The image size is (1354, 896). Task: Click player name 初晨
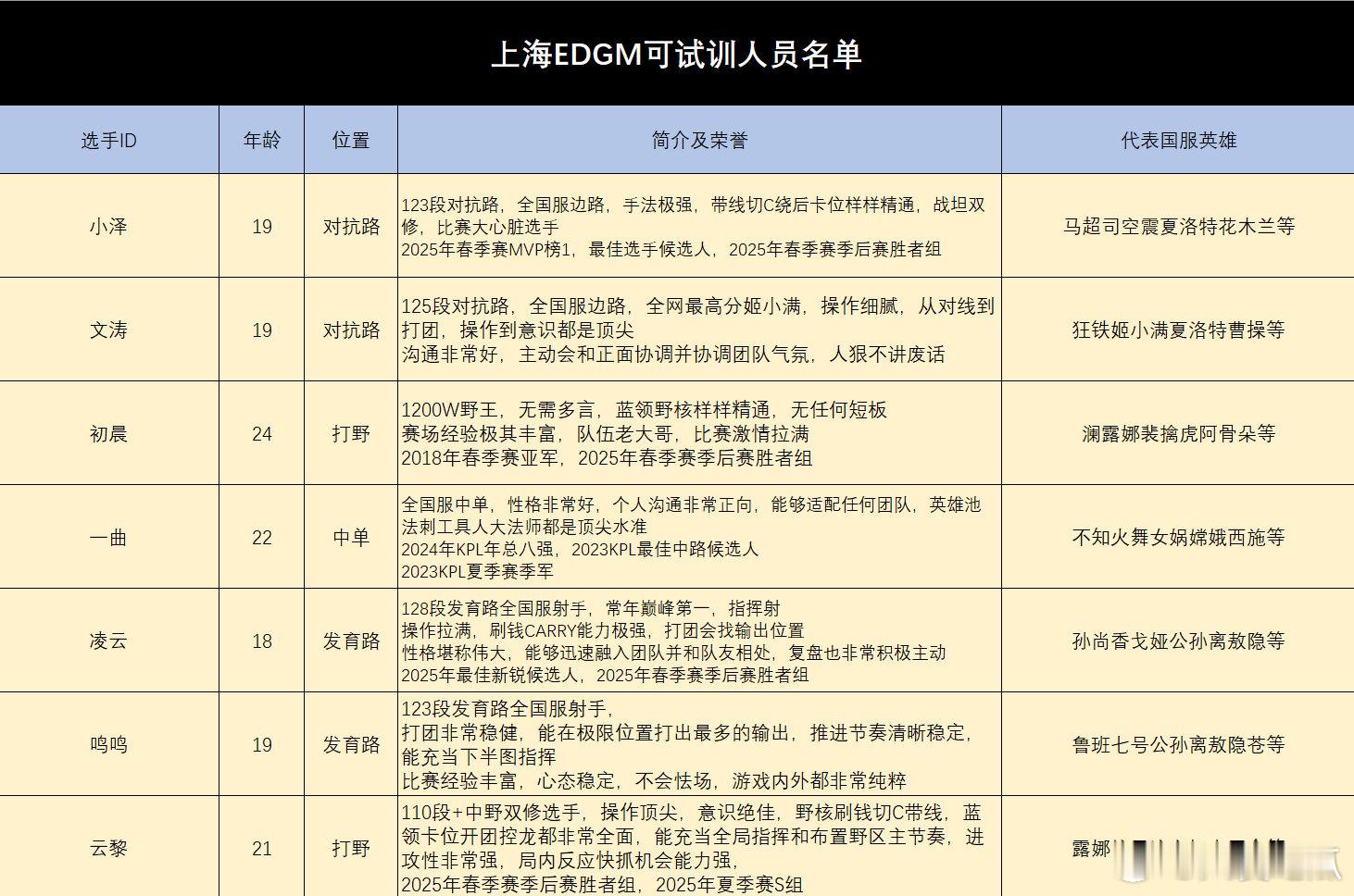(x=108, y=433)
